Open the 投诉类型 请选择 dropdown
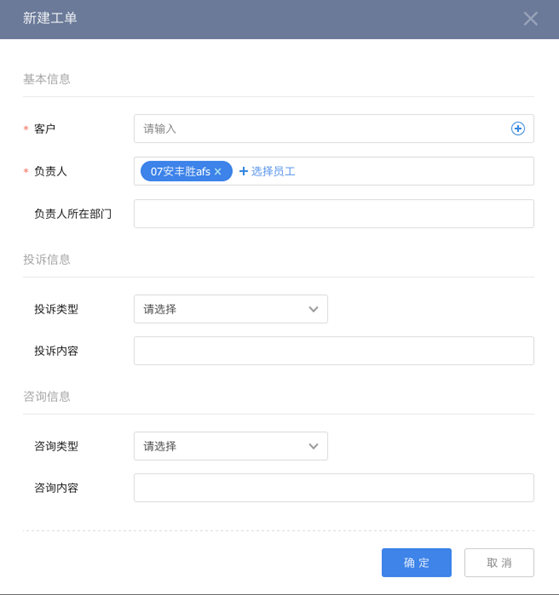Viewport: 559px width, 595px height. tap(231, 309)
